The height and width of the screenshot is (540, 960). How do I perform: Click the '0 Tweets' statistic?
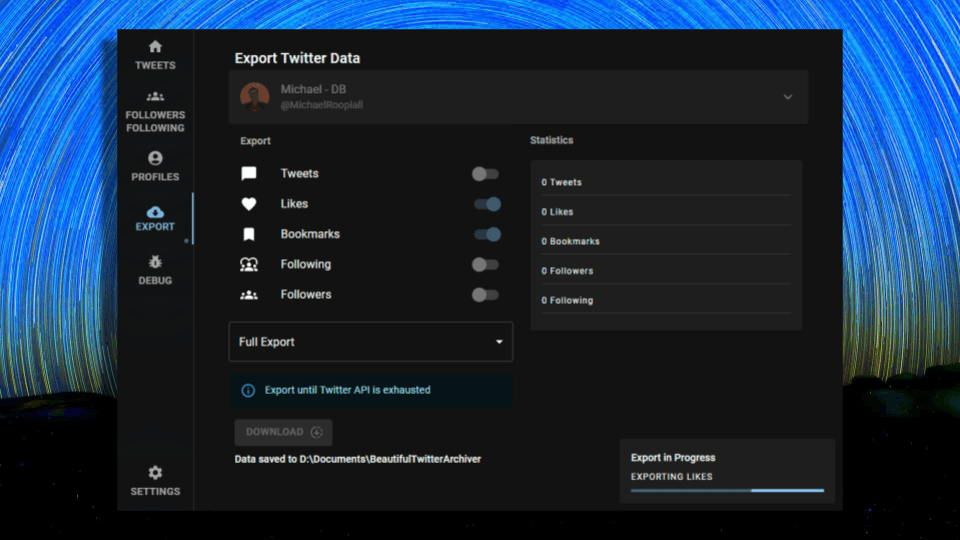(561, 182)
